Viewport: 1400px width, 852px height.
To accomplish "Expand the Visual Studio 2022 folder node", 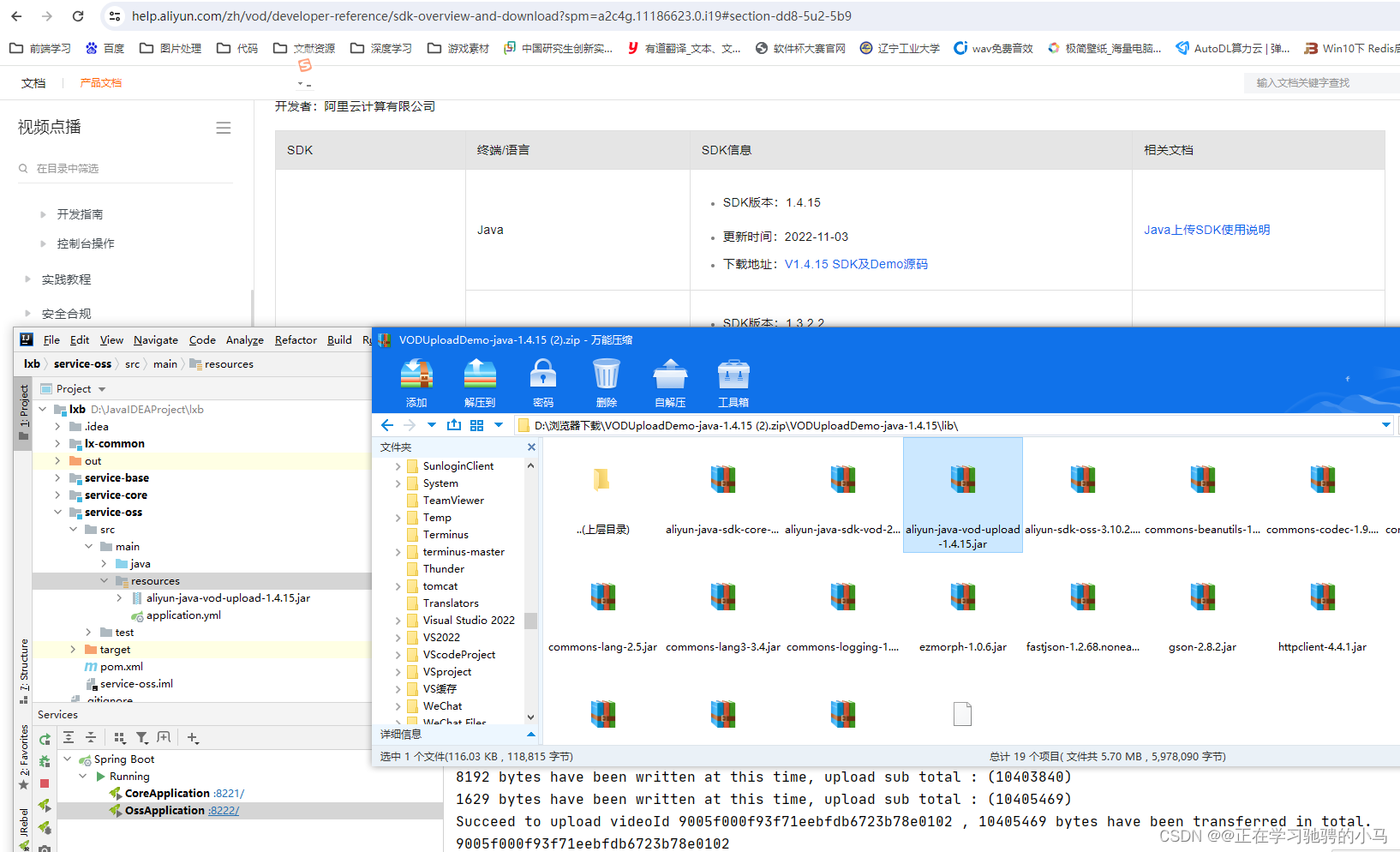I will [398, 621].
